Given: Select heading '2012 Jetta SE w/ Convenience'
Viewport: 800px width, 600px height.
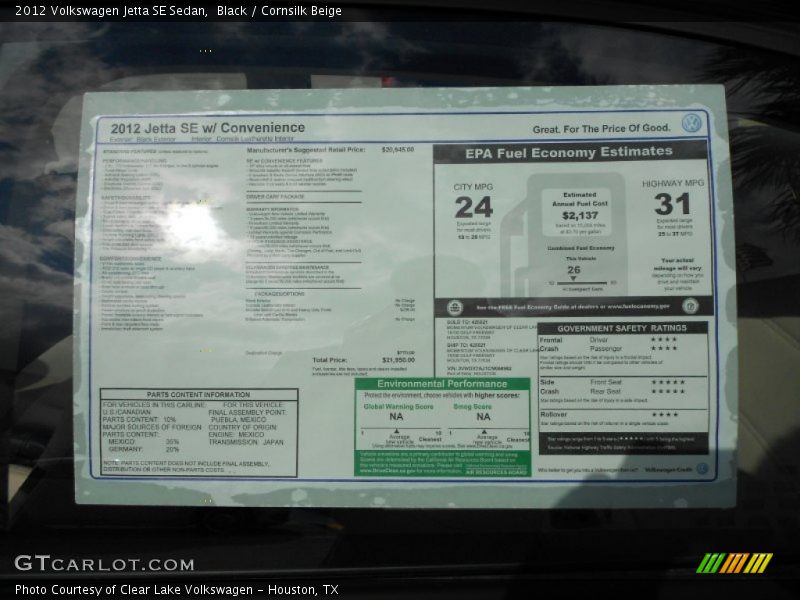Looking at the screenshot, I should (208, 128).
